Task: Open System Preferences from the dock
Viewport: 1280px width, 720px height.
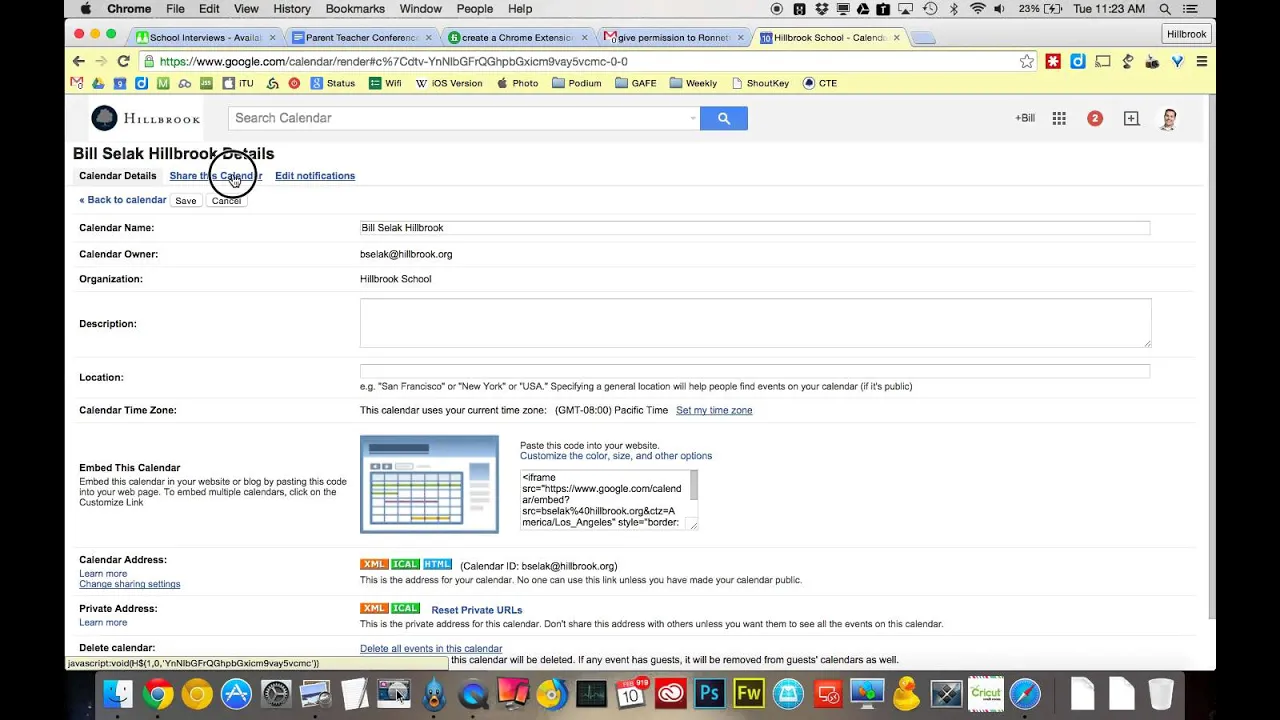Action: pos(276,693)
